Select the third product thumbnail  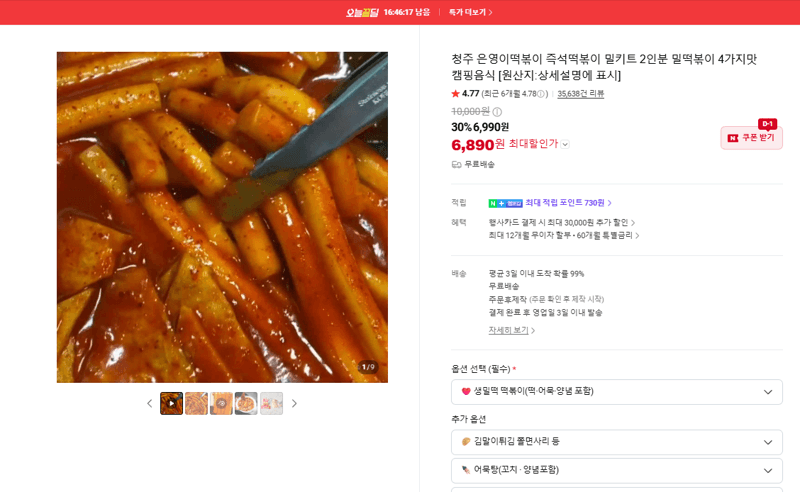(221, 403)
